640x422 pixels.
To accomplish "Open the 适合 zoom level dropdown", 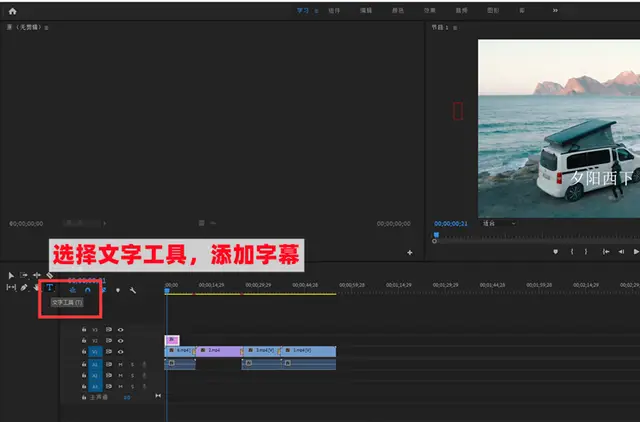I will tap(499, 223).
